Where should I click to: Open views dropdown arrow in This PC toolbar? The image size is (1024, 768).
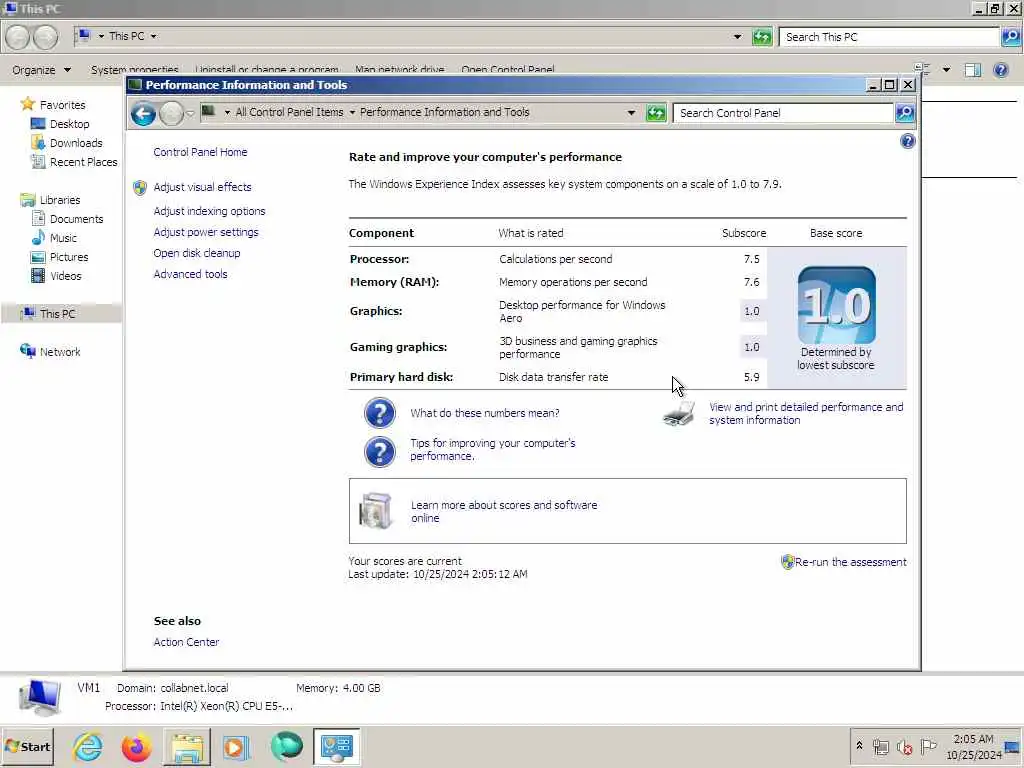[x=946, y=70]
